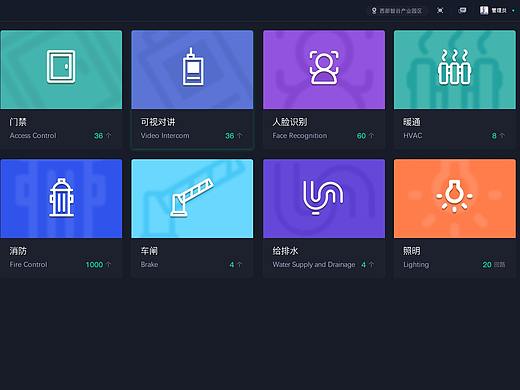The image size is (520, 390).
Task: Click the Chinese title 暖通
Action: tap(412, 122)
